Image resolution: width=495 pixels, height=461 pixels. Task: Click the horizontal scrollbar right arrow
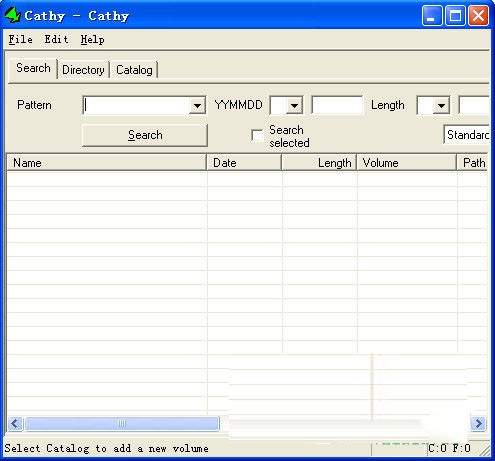pos(478,424)
